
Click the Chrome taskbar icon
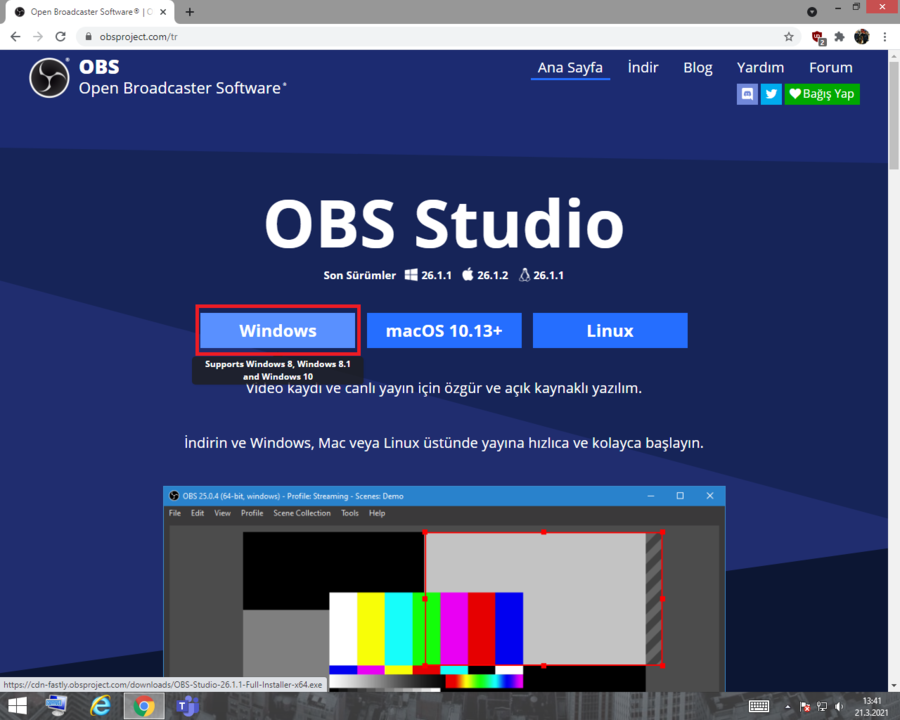[x=144, y=706]
